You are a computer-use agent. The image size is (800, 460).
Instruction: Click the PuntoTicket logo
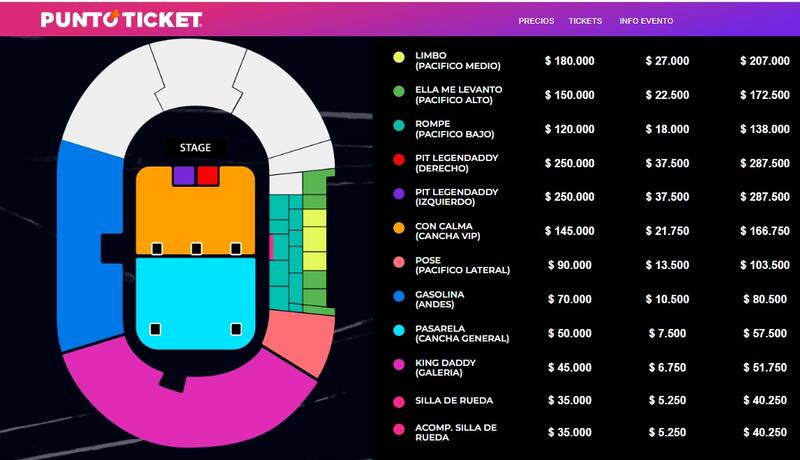121,20
